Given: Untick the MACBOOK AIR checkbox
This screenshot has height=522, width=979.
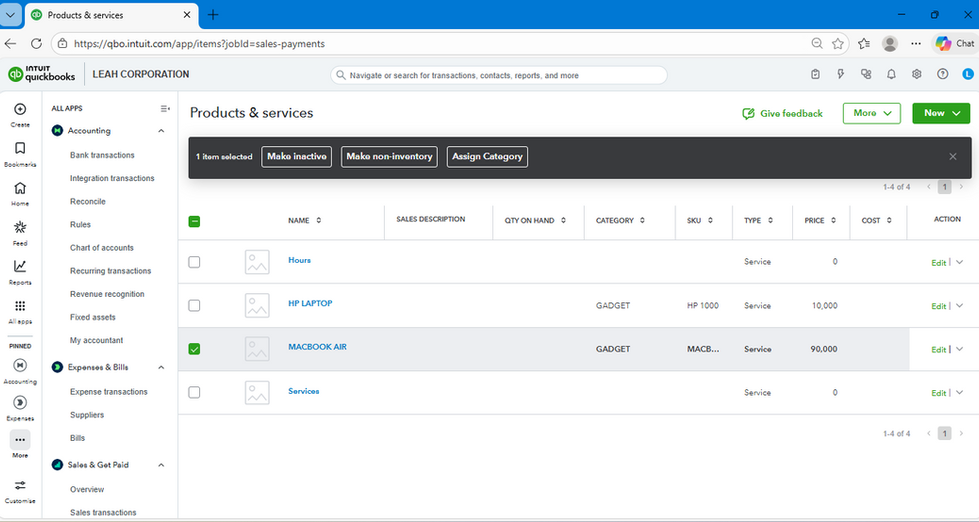Looking at the screenshot, I should pos(194,349).
